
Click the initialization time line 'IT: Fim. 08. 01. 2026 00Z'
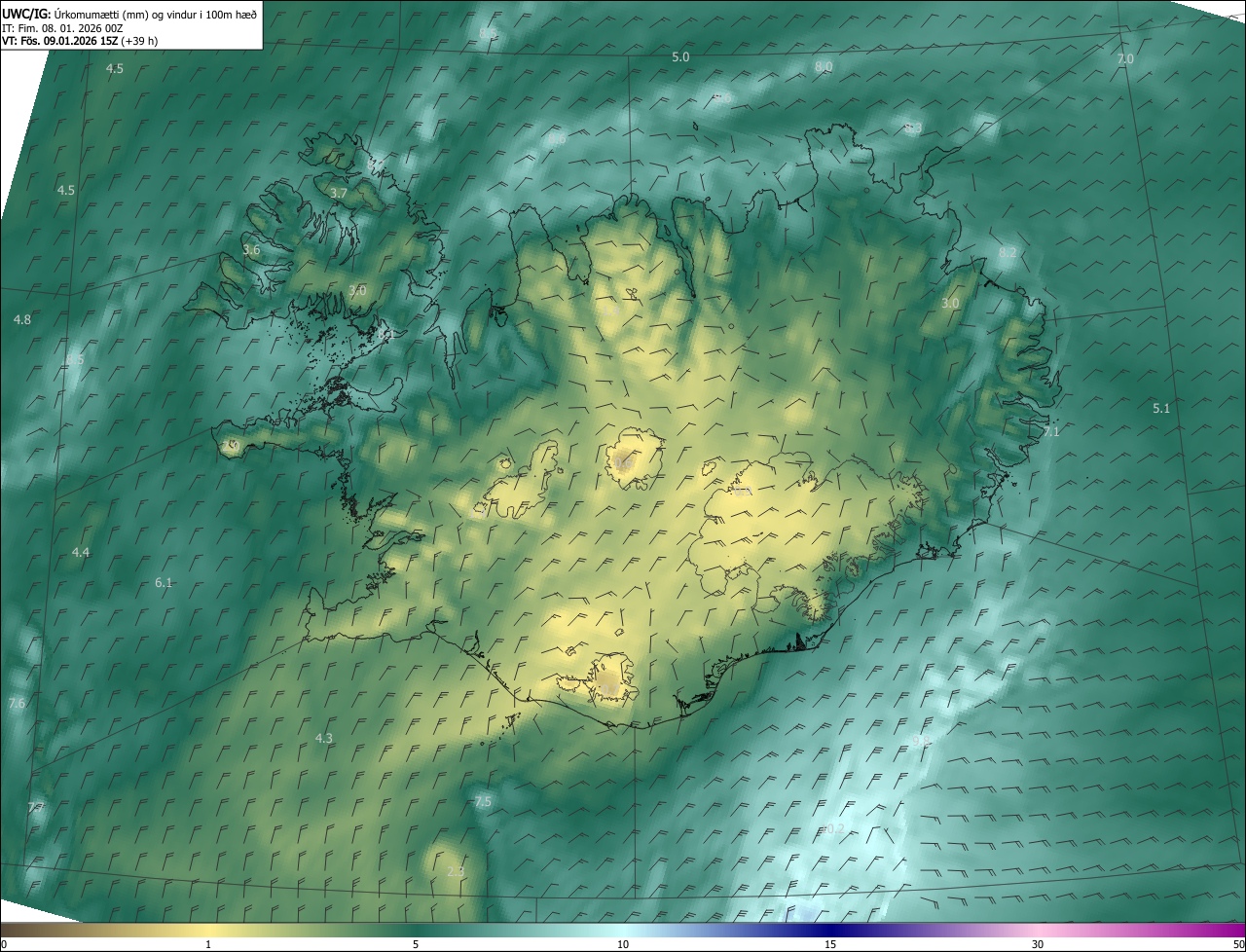tap(62, 27)
